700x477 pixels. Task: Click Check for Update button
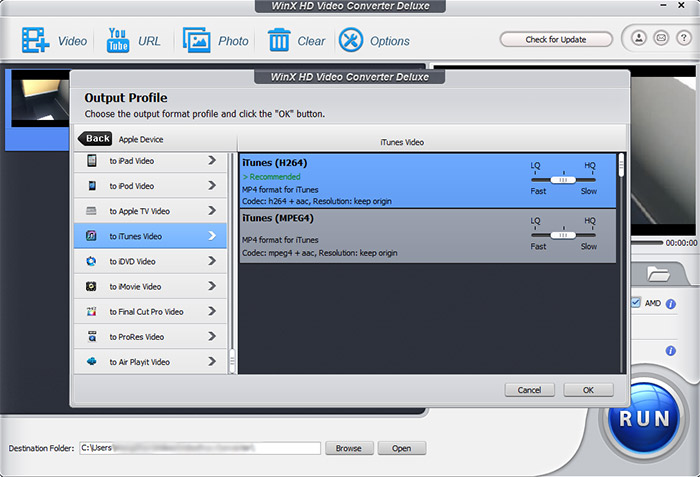pos(556,39)
